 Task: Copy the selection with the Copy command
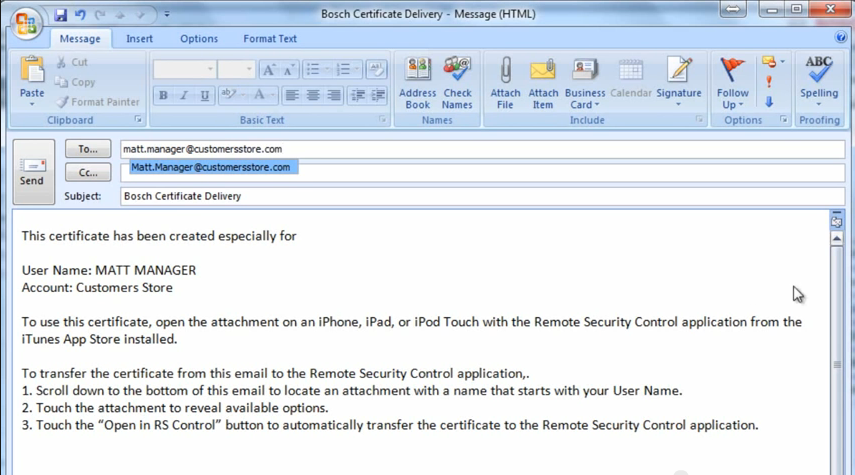click(x=75, y=82)
